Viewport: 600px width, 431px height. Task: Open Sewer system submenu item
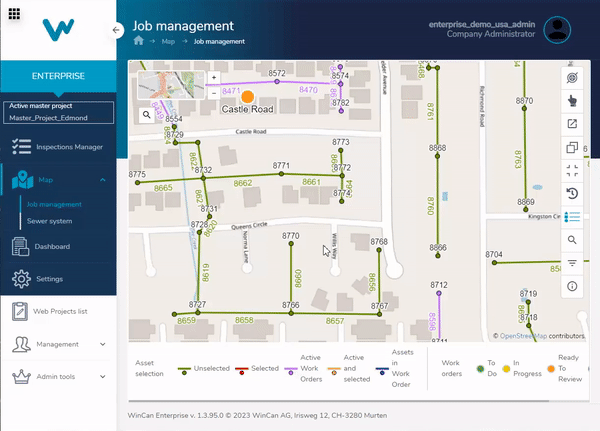tap(49, 221)
